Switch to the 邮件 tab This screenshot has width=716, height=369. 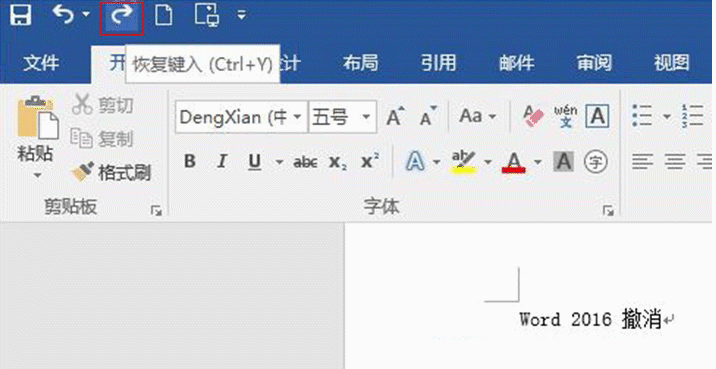pyautogui.click(x=516, y=63)
